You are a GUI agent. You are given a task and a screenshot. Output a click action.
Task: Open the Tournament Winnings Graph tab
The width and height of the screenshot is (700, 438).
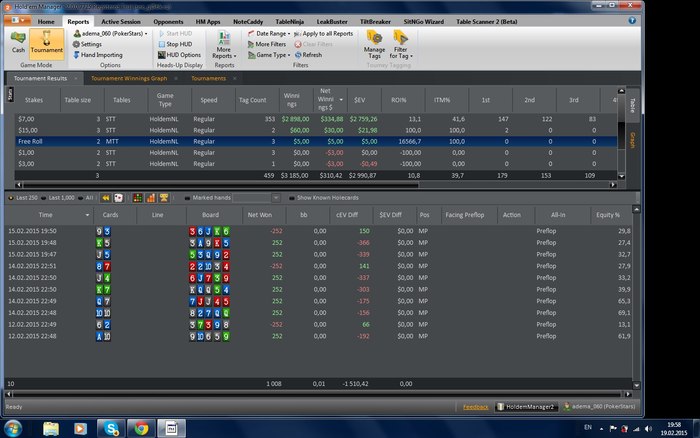click(x=129, y=78)
